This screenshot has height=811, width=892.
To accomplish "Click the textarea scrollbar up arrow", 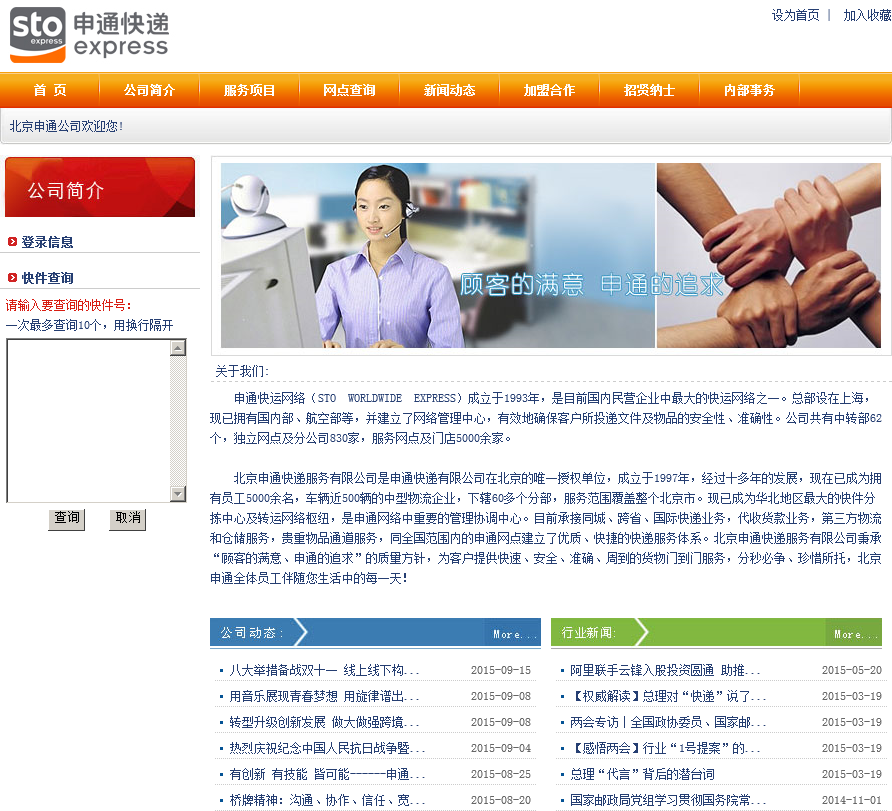I will 178,347.
